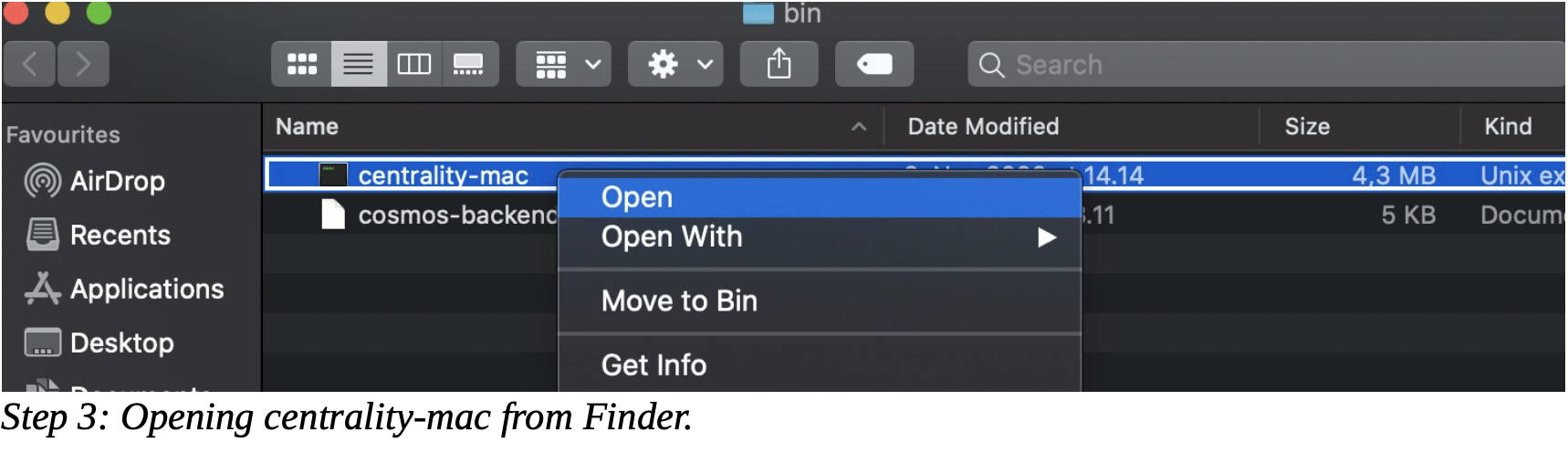Switch to icon view in Finder toolbar
Image resolution: width=1568 pixels, height=464 pixels.
click(x=301, y=64)
